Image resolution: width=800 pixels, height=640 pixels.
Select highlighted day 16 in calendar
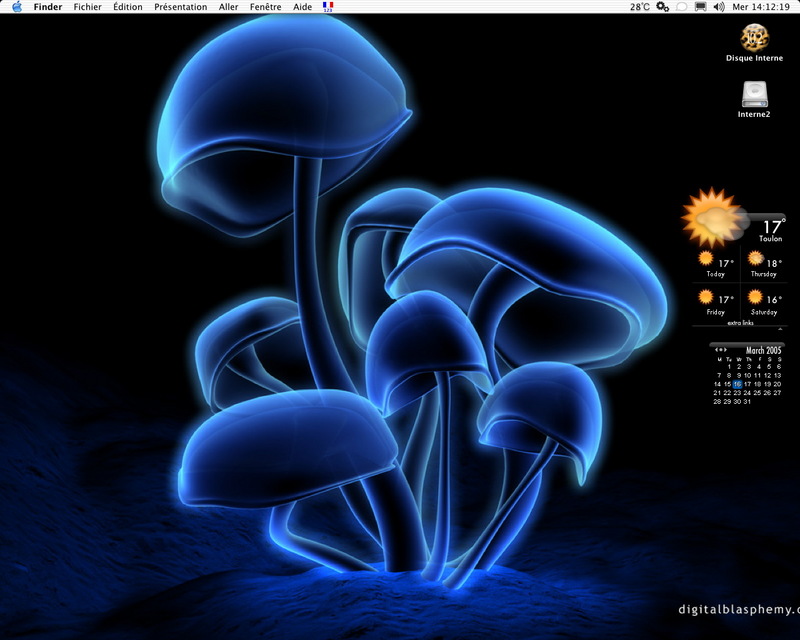(x=737, y=384)
